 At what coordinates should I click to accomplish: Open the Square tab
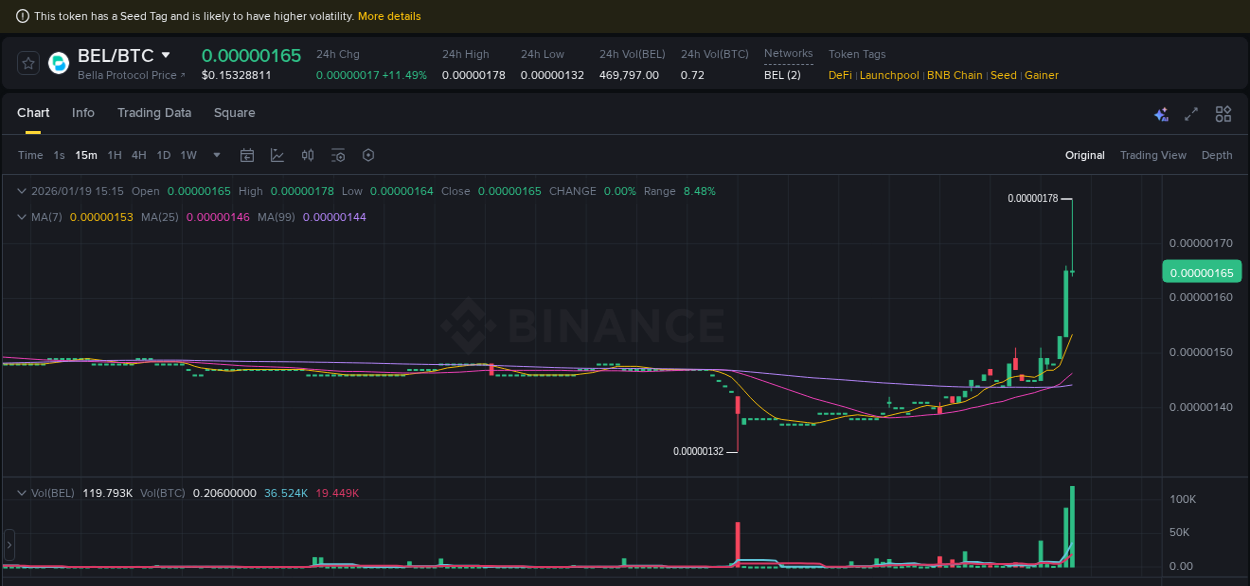234,113
